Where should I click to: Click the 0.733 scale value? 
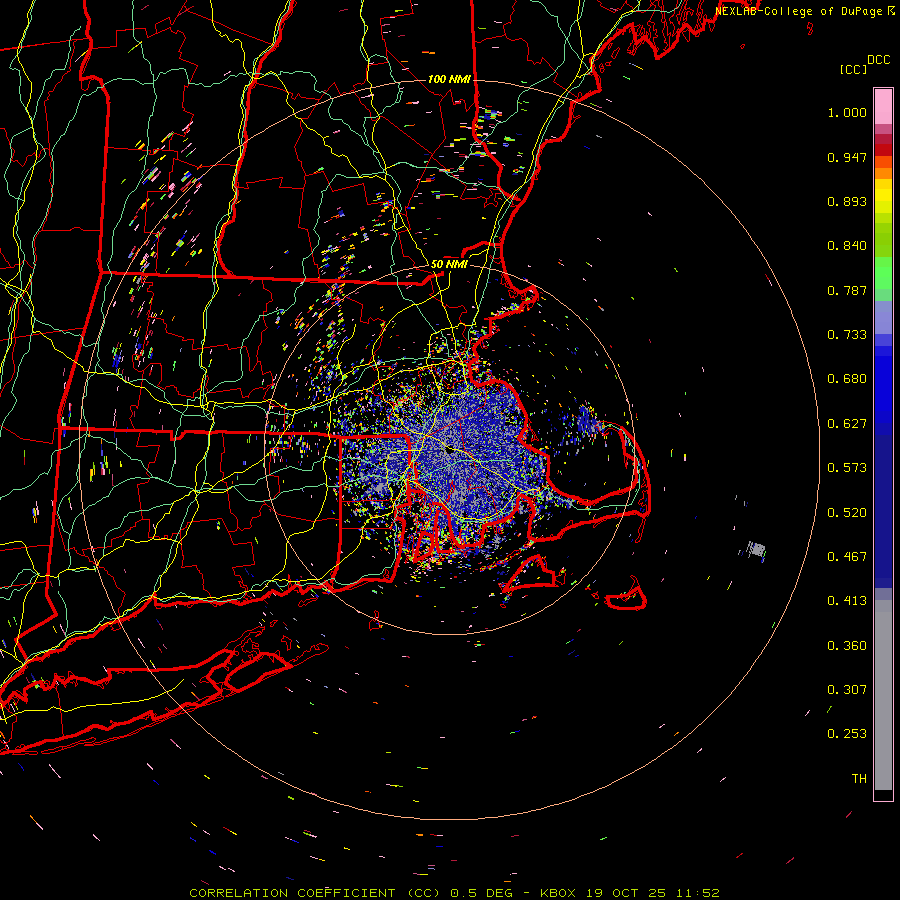(847, 335)
